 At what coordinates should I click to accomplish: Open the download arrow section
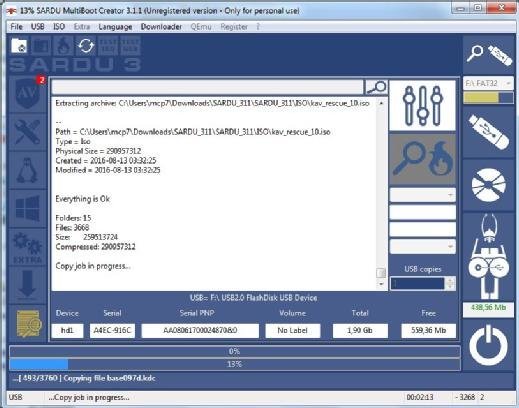pos(27,285)
